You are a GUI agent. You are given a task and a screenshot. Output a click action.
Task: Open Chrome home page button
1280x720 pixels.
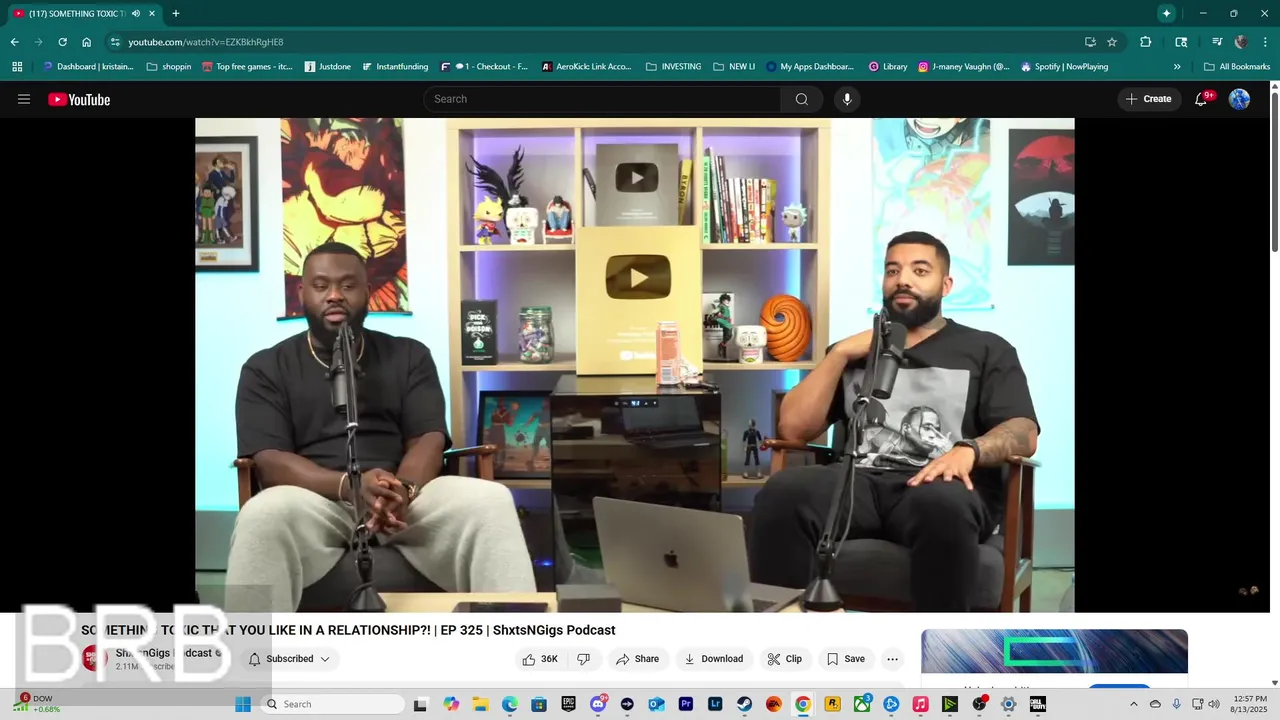pos(87,42)
